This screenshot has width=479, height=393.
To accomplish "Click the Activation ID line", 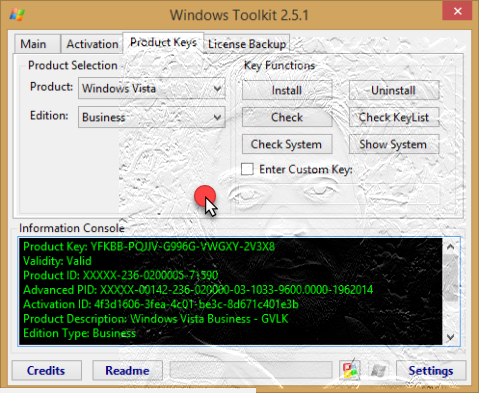I will point(161,304).
